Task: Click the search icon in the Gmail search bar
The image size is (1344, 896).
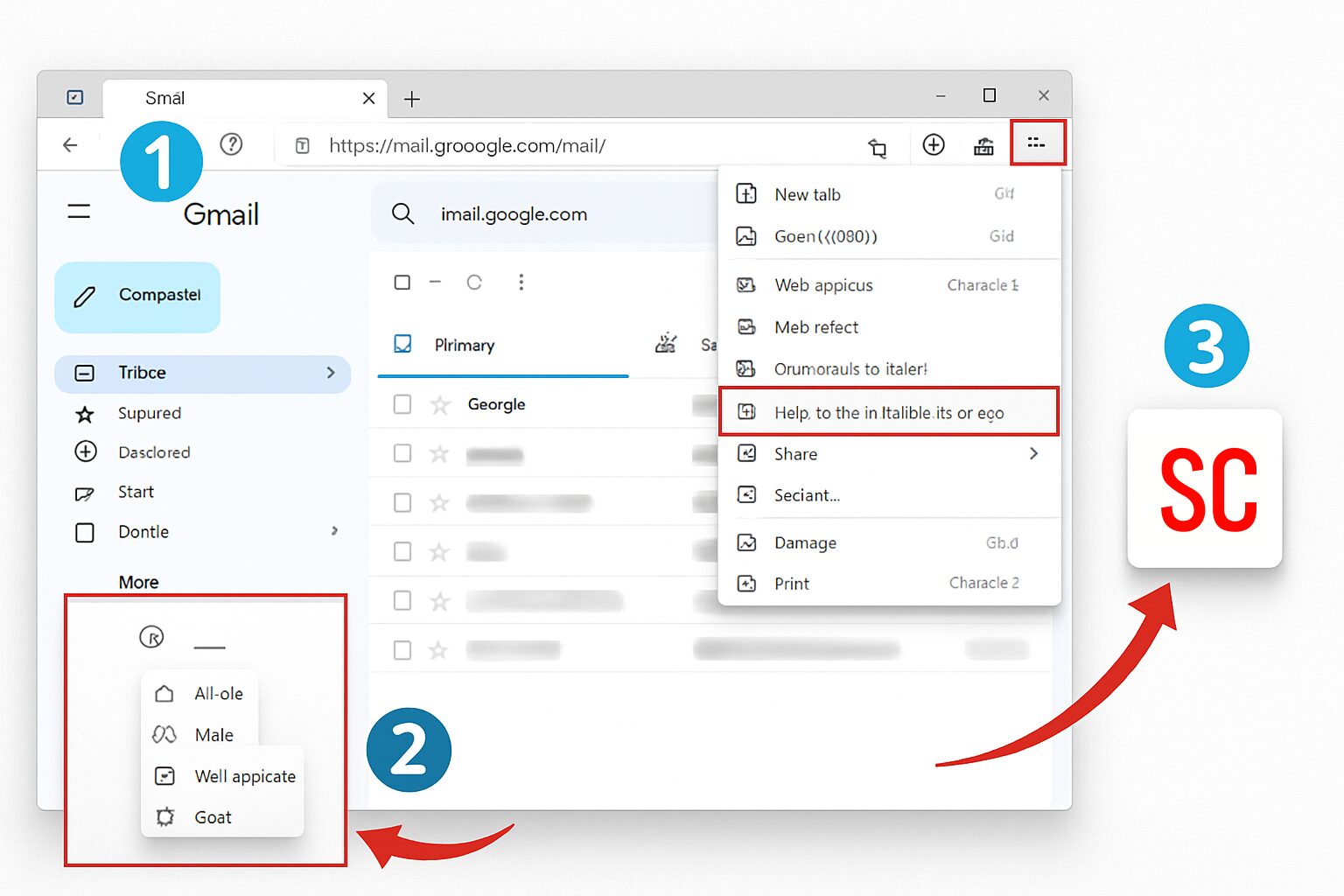Action: (x=402, y=213)
